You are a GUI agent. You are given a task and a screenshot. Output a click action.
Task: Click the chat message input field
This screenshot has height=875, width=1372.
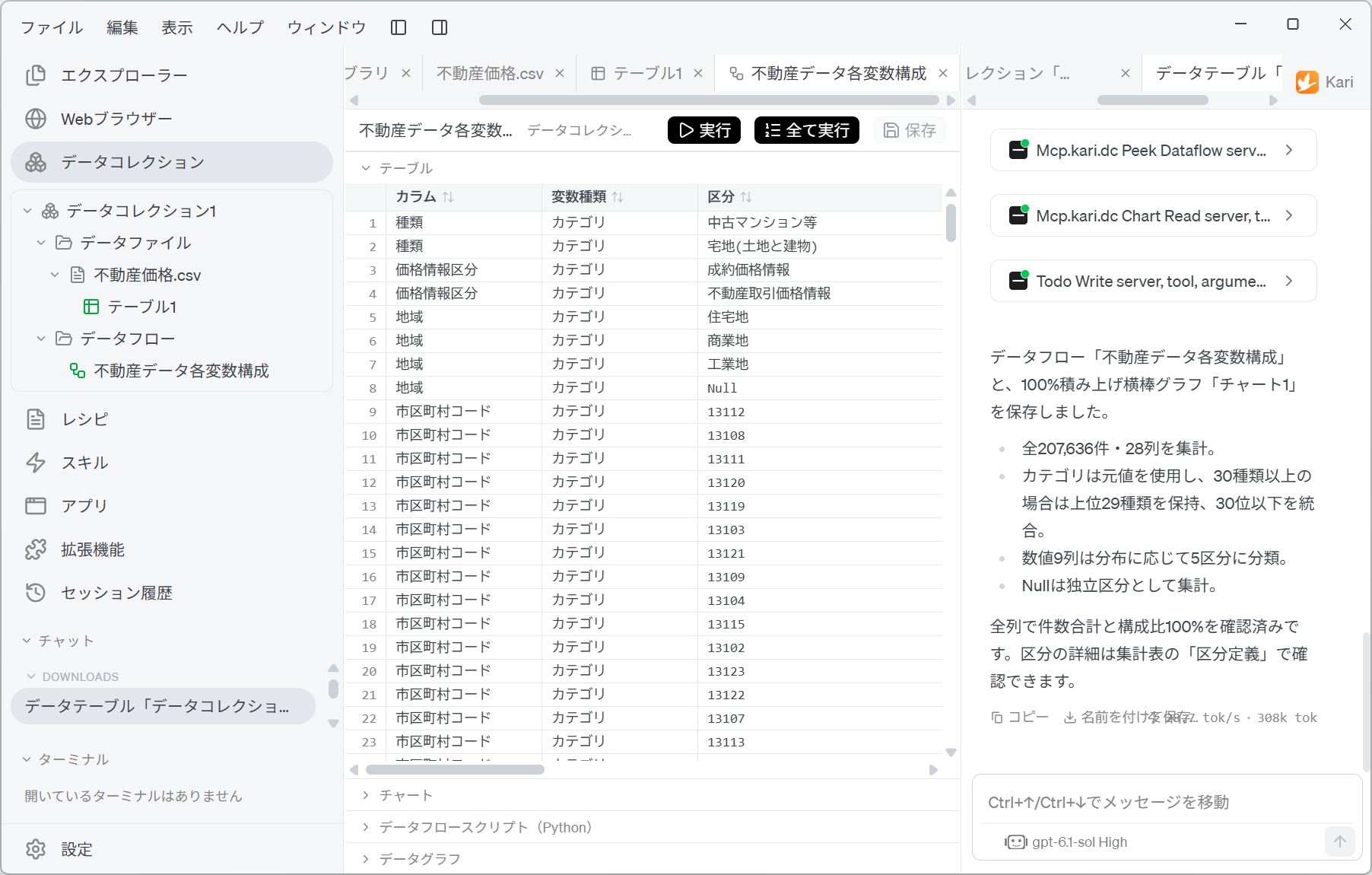click(1167, 802)
